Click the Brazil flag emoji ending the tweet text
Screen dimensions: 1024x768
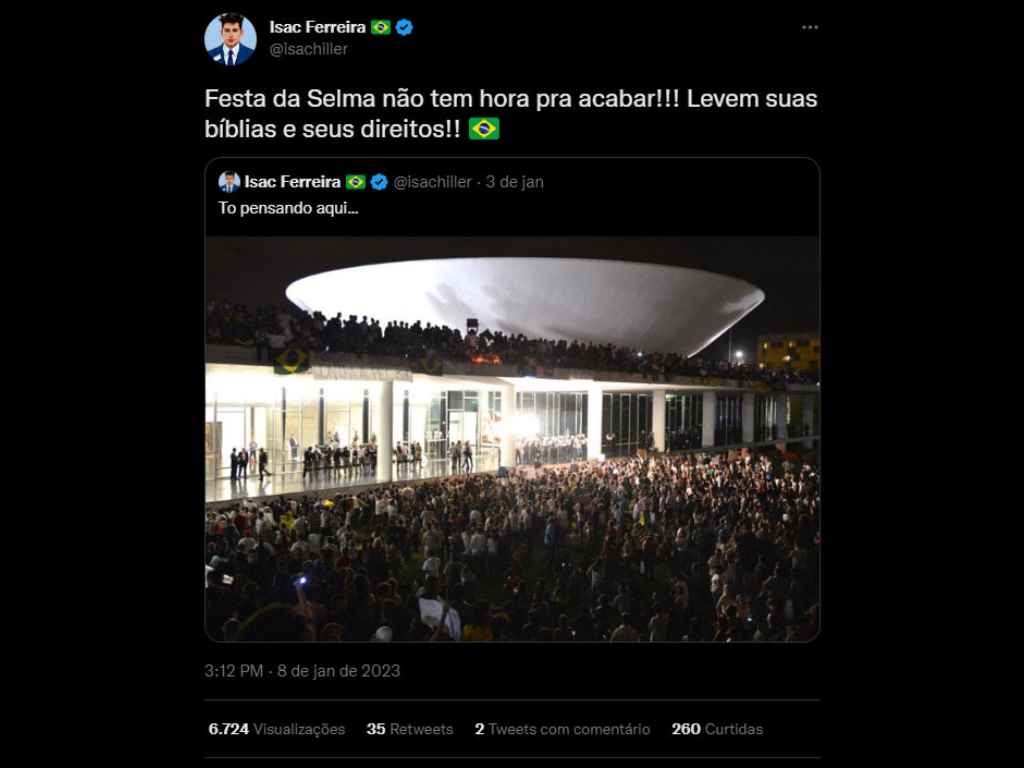tap(484, 129)
